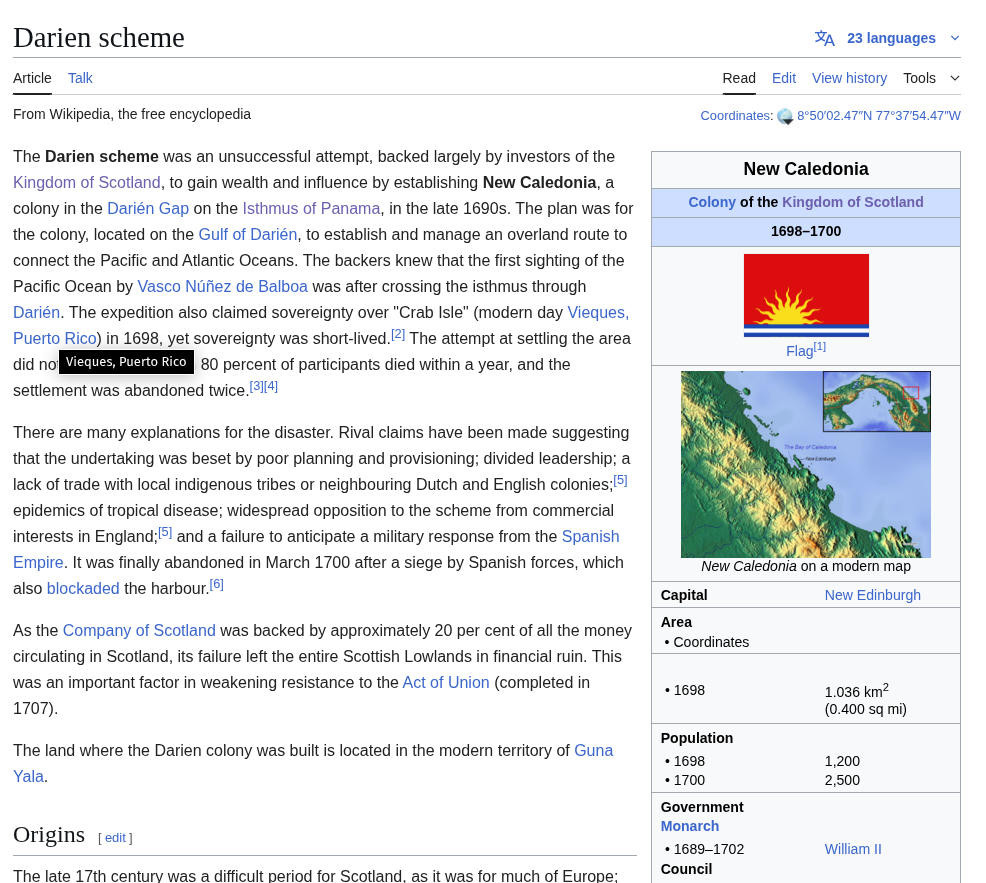Click the 1,200 population value
This screenshot has height=883, width=986.
(x=843, y=761)
